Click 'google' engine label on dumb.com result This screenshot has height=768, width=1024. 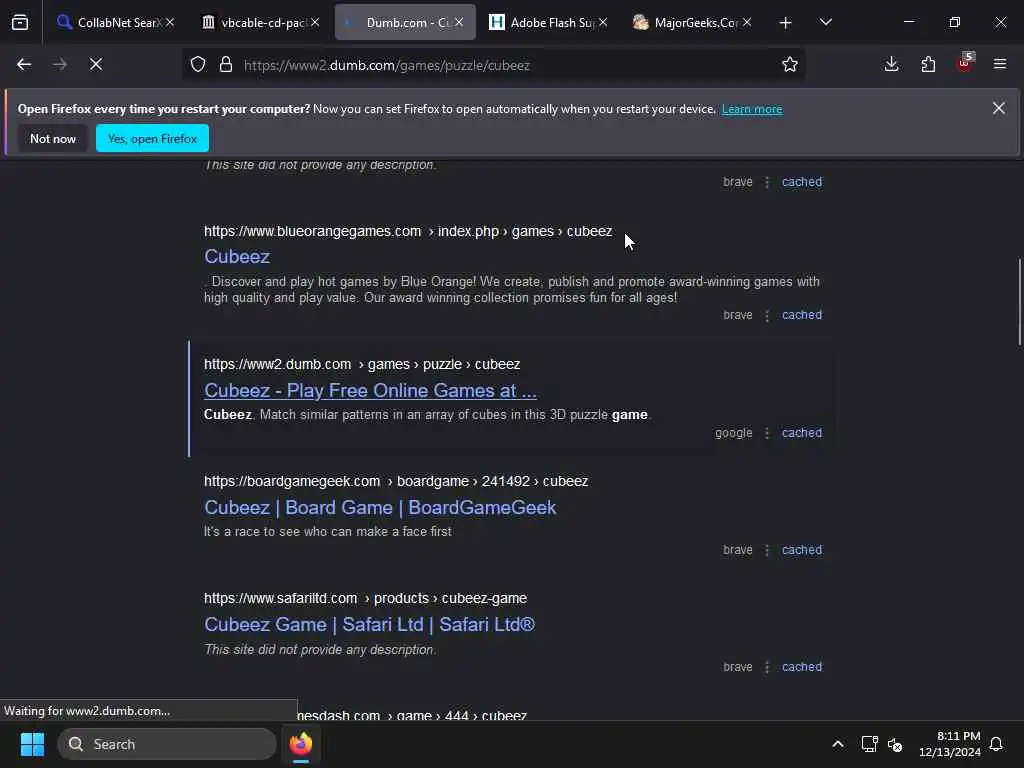(733, 432)
